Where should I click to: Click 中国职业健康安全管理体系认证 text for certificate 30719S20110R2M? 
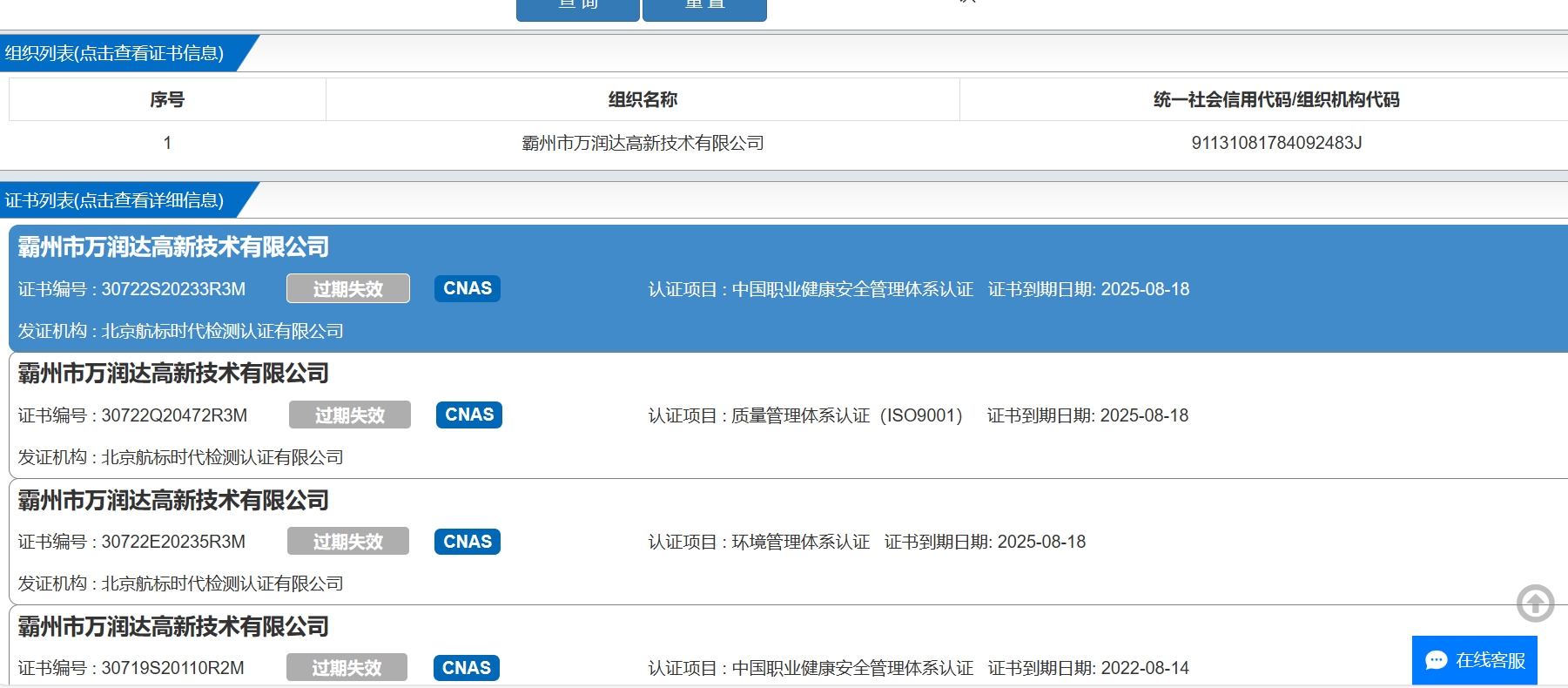852,668
